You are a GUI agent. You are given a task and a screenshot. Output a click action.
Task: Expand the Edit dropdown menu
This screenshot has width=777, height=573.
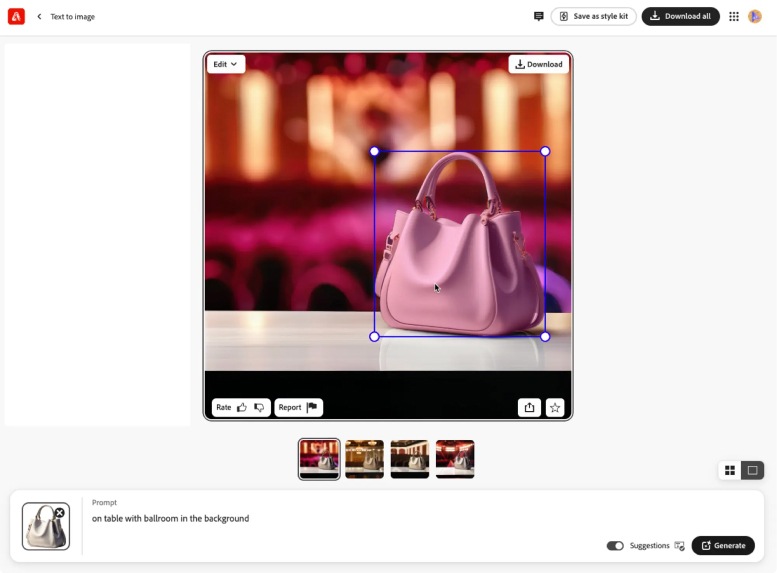click(x=225, y=64)
